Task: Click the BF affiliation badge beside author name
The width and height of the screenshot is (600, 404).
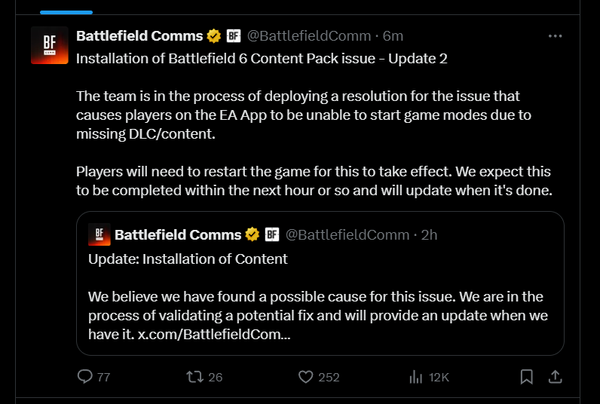Action: pos(232,37)
